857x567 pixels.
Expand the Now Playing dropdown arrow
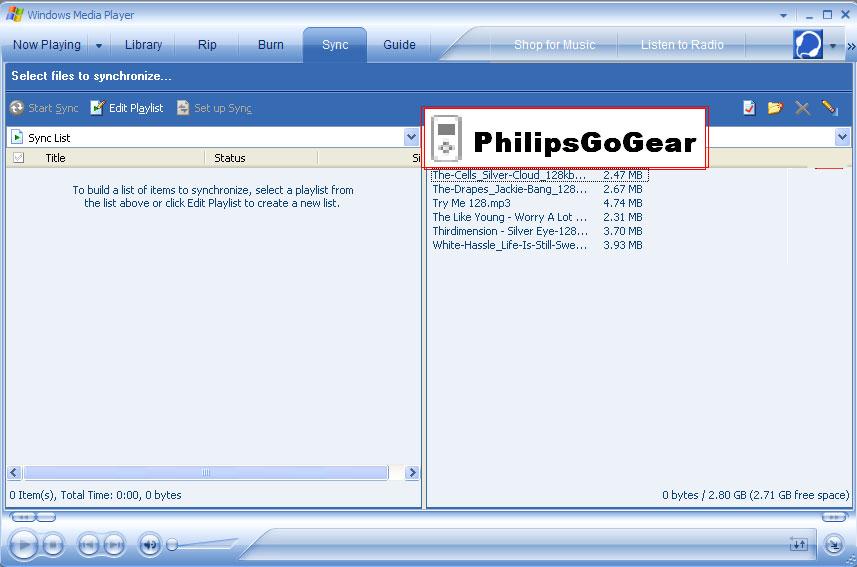[99, 45]
